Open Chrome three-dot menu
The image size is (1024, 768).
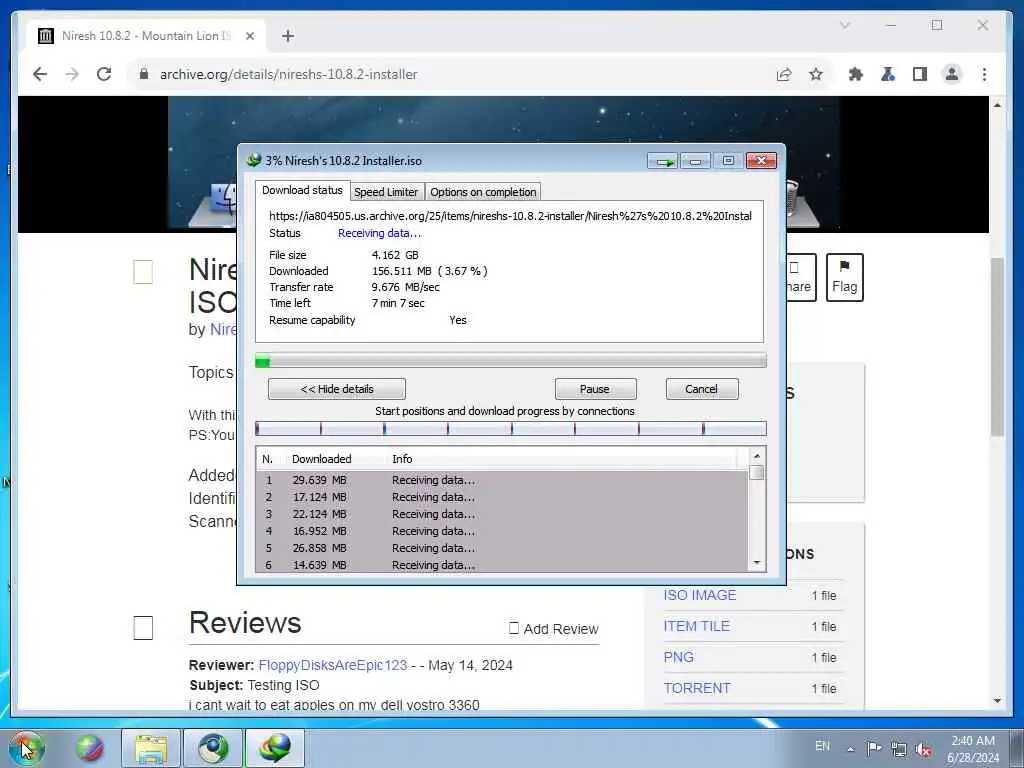click(984, 74)
